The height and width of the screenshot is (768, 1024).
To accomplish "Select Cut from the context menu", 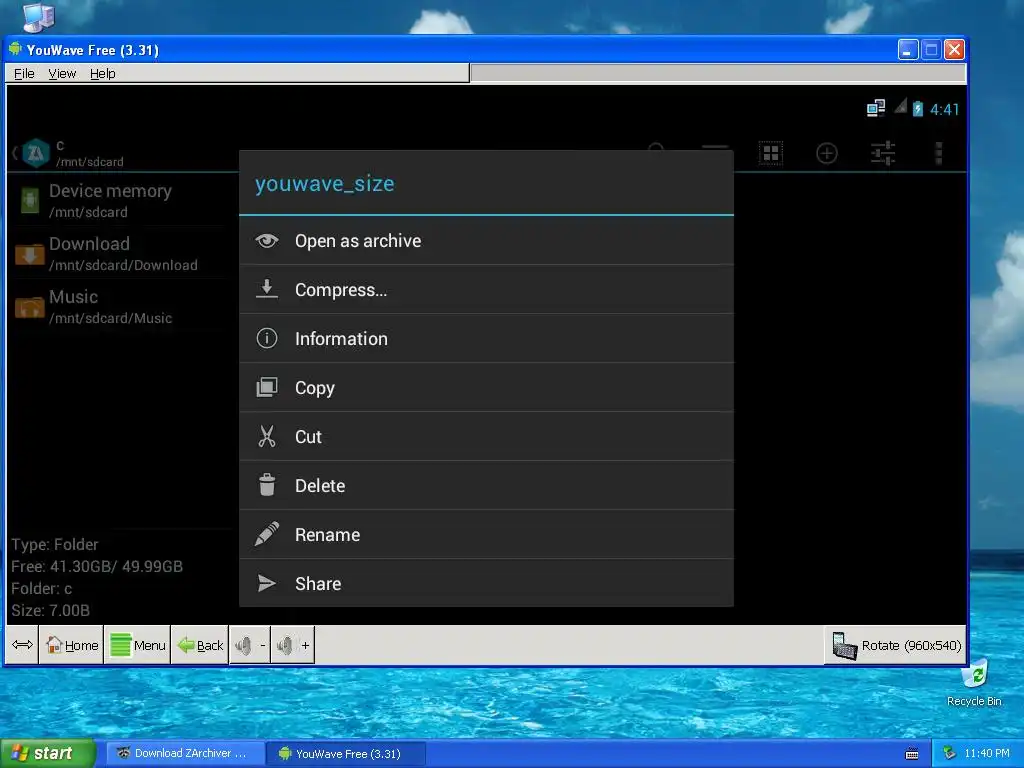I will pyautogui.click(x=486, y=437).
